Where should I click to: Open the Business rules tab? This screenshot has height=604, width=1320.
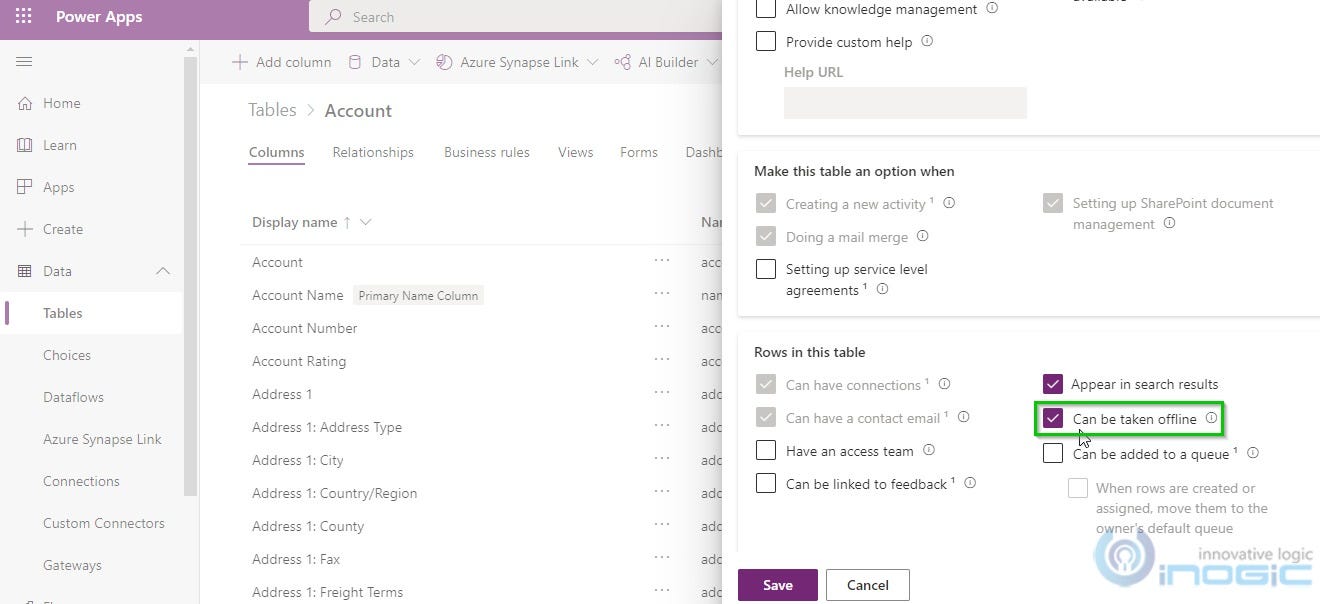(487, 152)
